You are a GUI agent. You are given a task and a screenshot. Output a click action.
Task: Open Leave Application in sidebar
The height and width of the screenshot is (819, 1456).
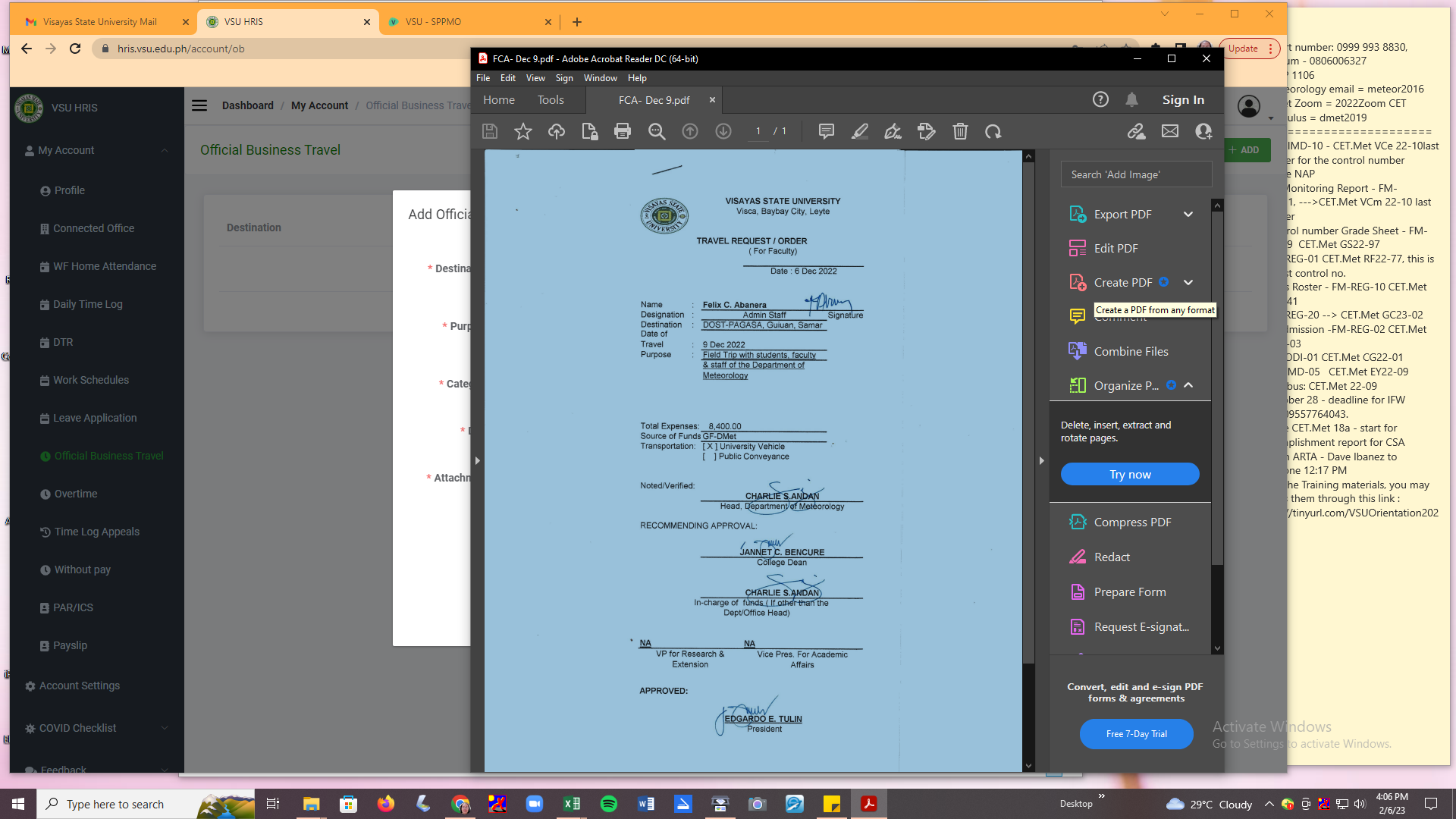(95, 418)
